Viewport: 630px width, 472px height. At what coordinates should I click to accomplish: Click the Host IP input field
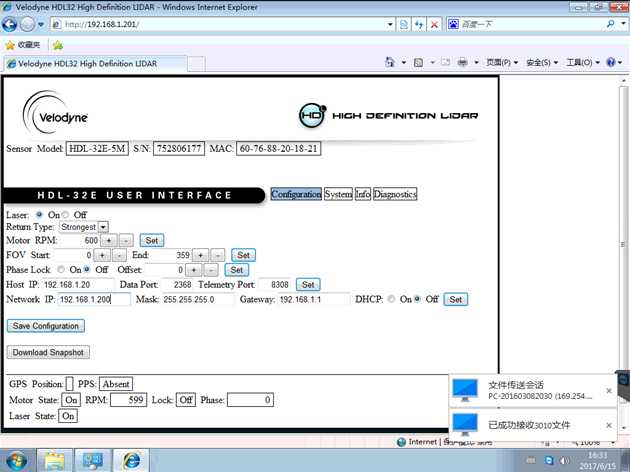coord(78,285)
